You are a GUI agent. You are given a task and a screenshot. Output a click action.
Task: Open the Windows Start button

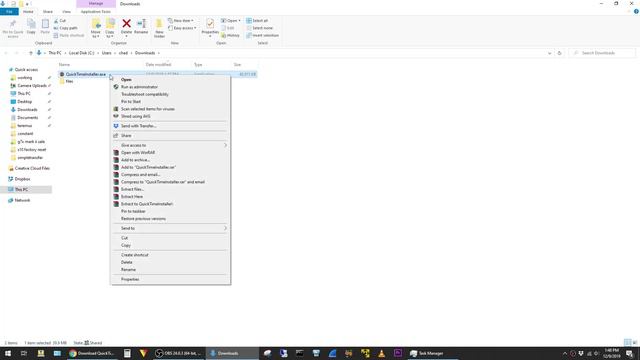tap(8, 353)
